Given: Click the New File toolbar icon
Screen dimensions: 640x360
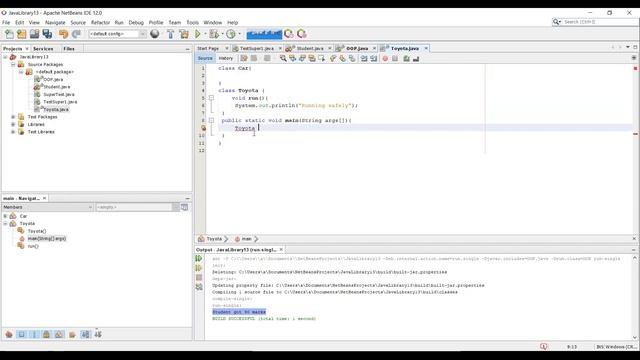Looking at the screenshot, I should click(9, 34).
